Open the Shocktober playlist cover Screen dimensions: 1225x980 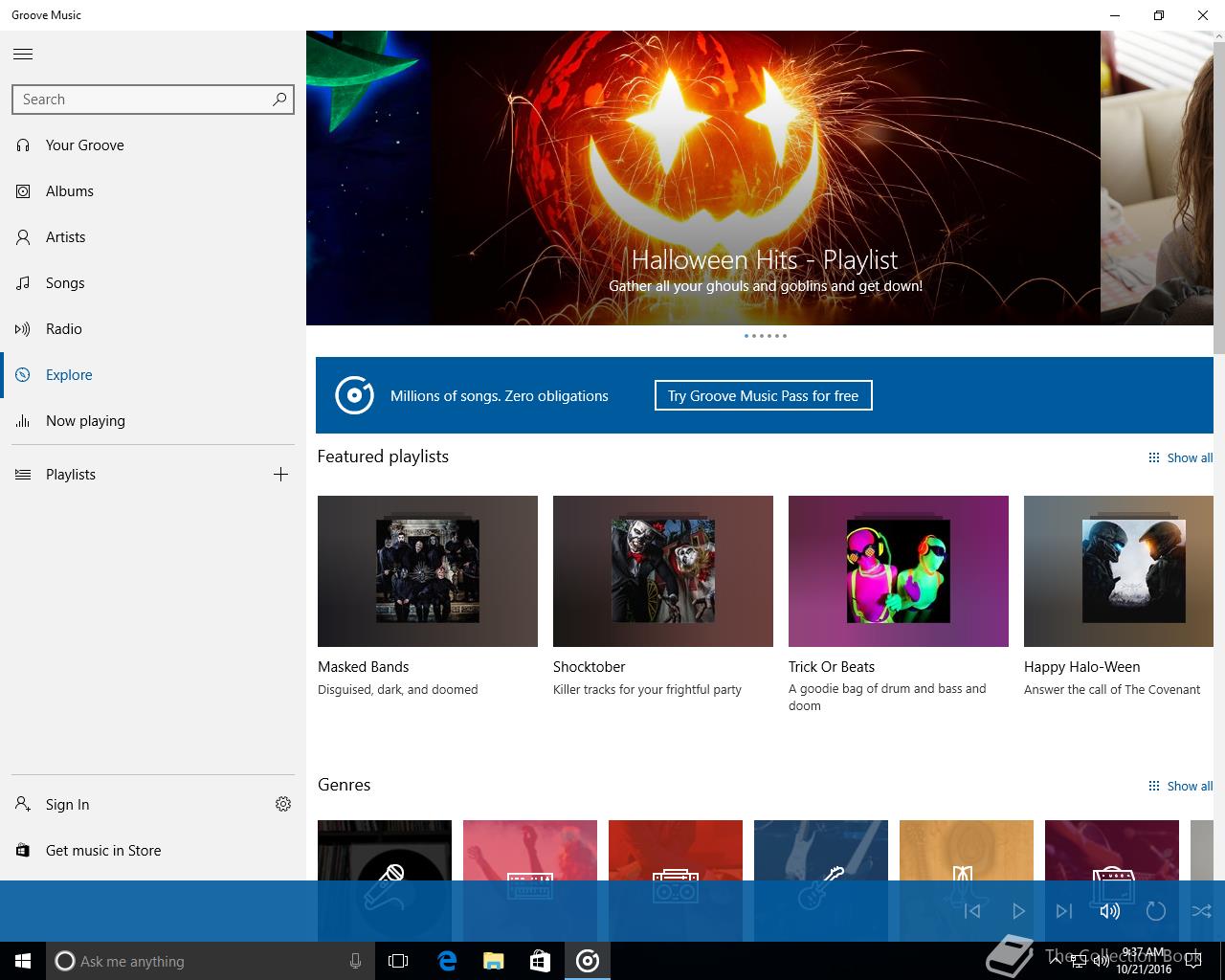point(663,571)
